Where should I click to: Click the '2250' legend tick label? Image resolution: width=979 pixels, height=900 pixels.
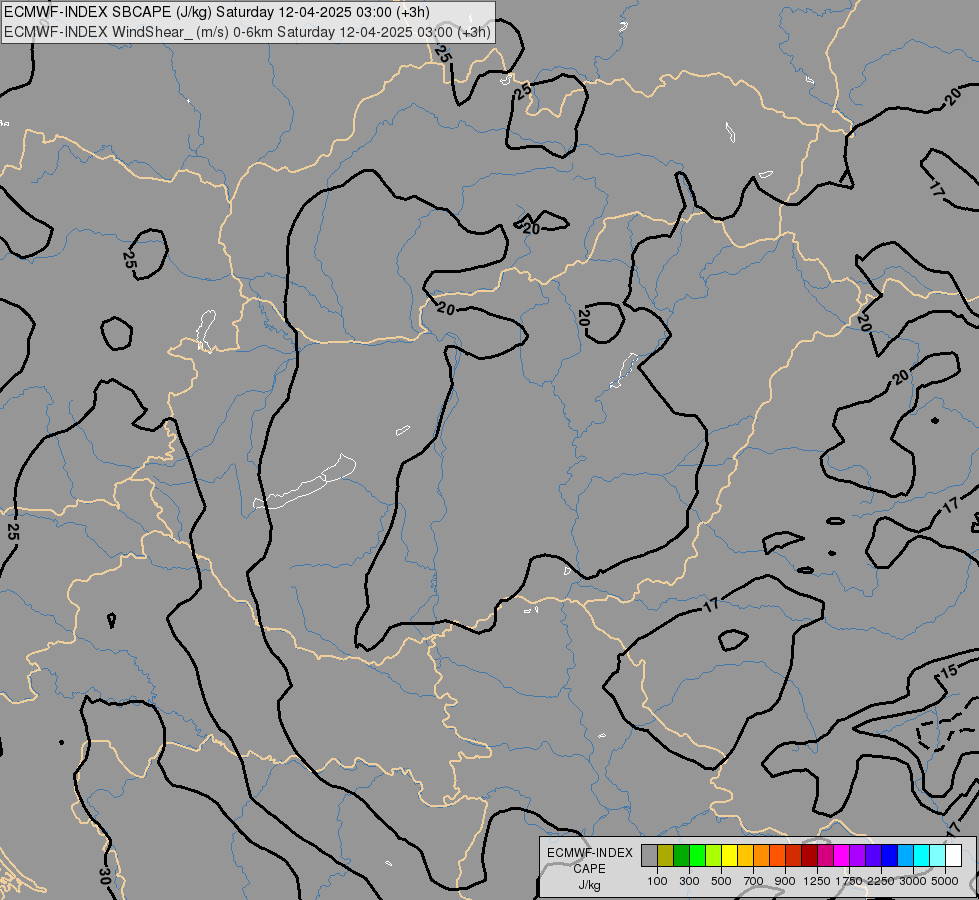(881, 881)
